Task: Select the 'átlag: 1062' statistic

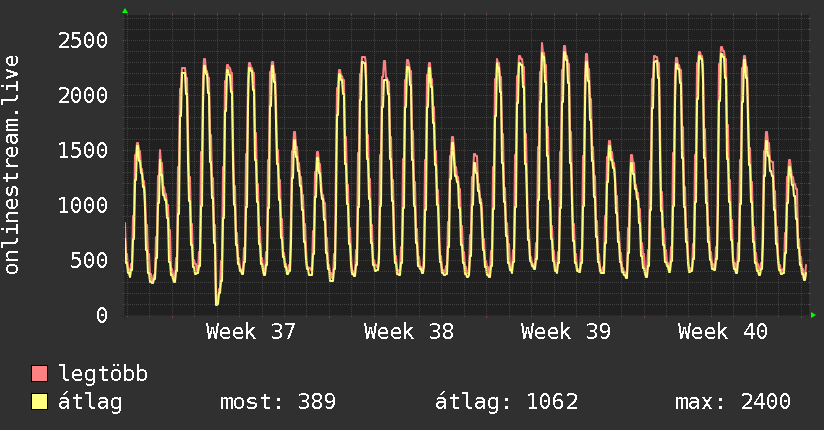Action: pos(507,402)
